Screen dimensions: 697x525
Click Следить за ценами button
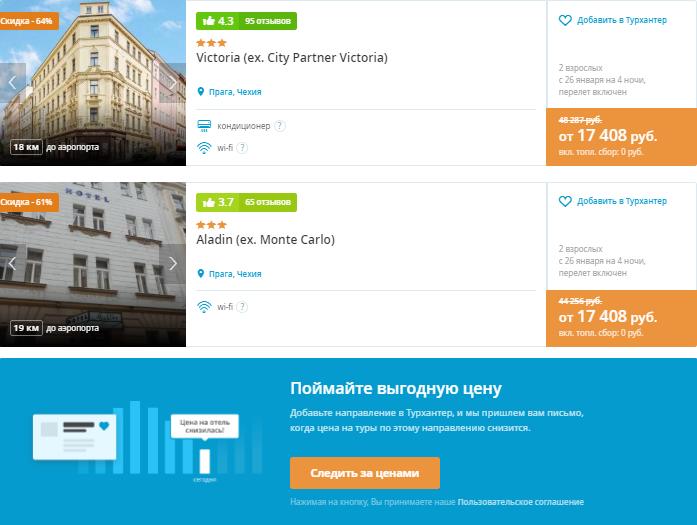365,473
